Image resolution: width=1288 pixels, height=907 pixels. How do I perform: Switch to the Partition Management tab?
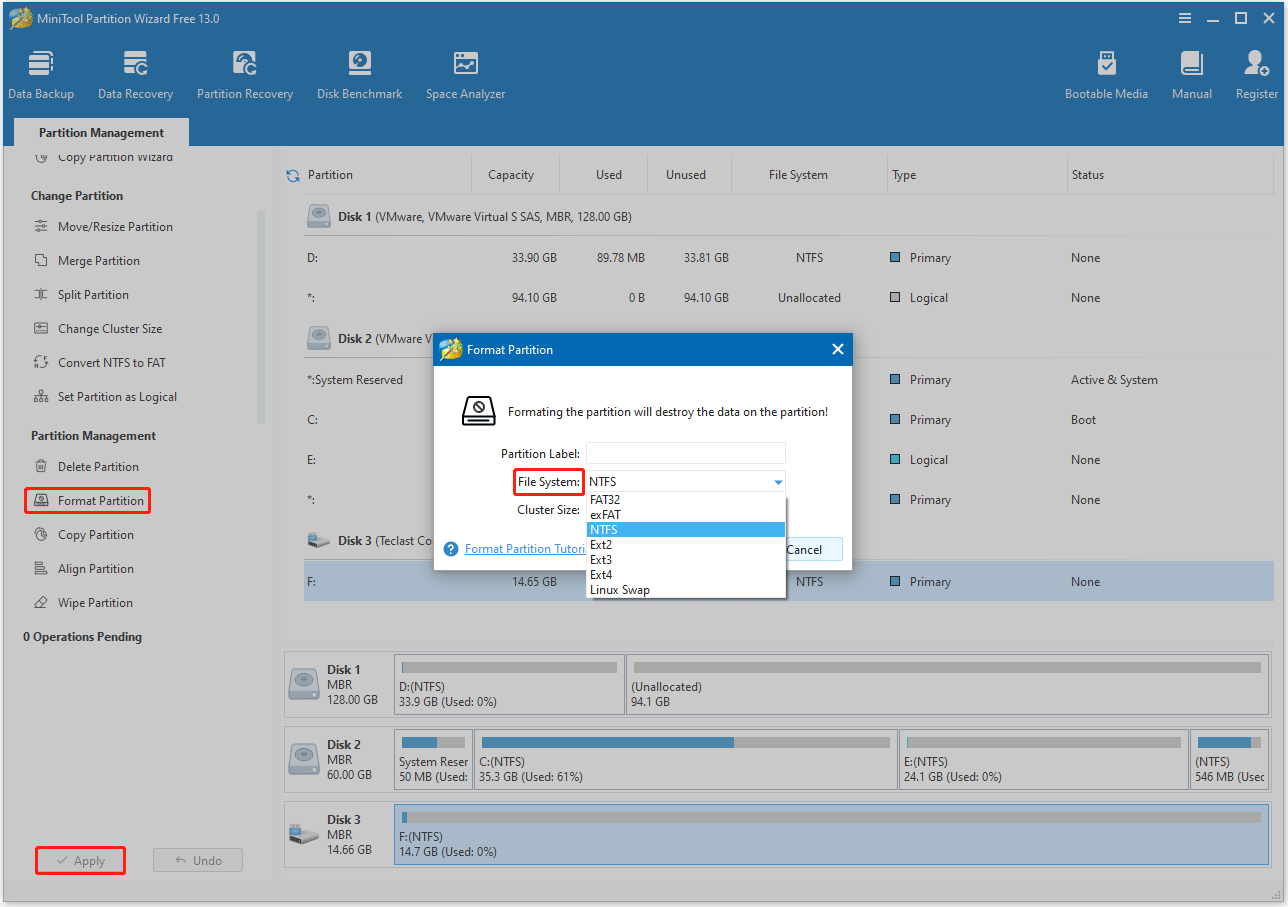100,132
